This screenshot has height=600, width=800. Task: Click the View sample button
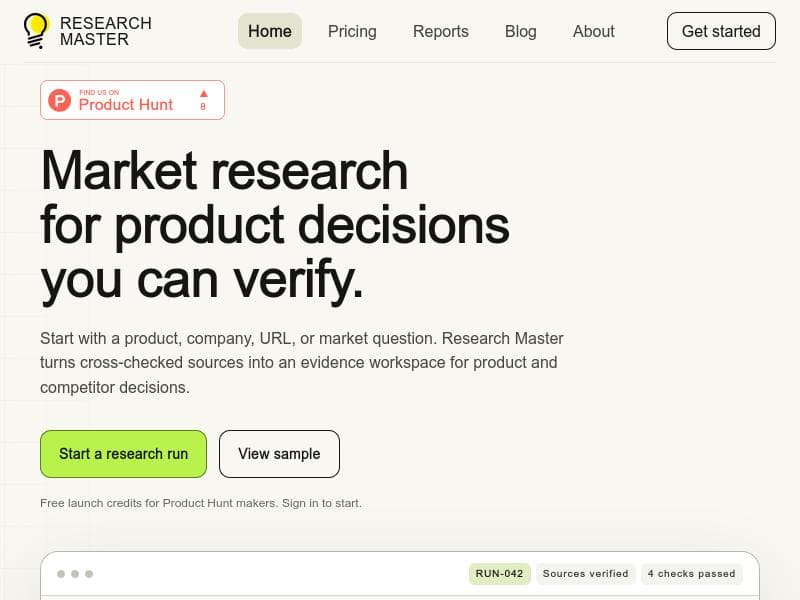click(279, 454)
